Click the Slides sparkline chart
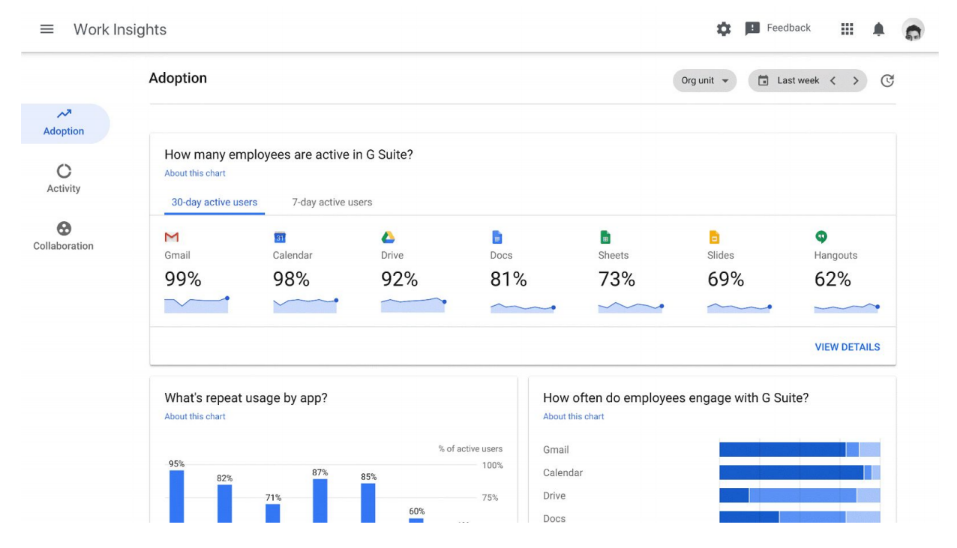 pos(740,308)
